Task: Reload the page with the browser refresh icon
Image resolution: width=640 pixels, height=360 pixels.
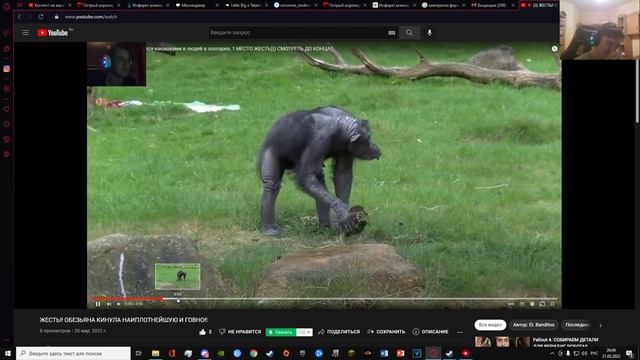Action: tap(41, 17)
